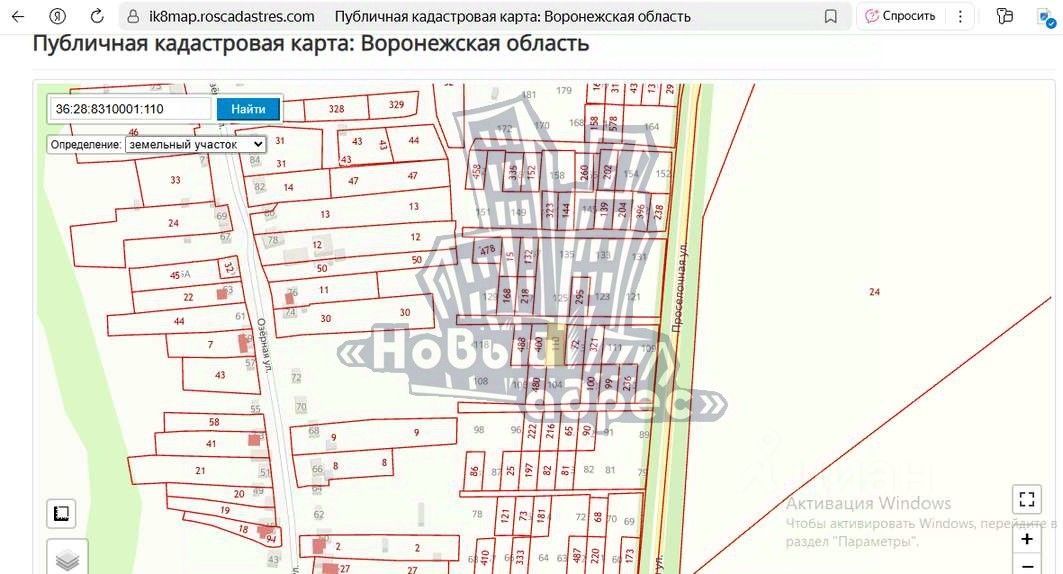Click parcel labeled 86
1063x574 pixels.
[x=474, y=470]
